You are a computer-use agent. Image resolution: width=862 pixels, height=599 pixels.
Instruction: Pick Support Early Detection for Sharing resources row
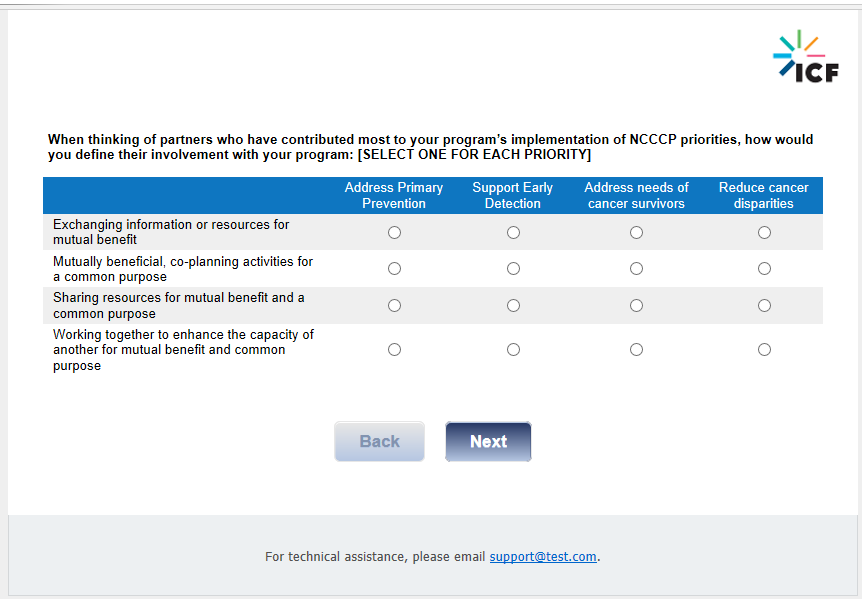[513, 306]
